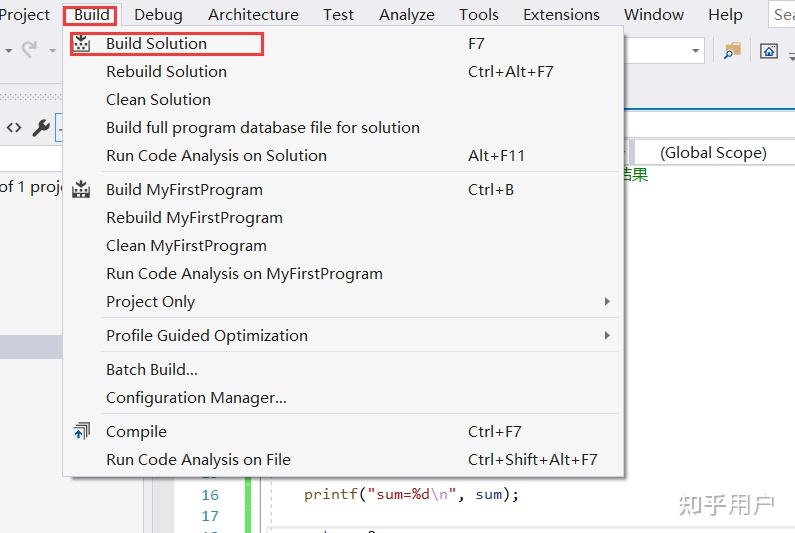Open the Debug menu
Image resolution: width=795 pixels, height=533 pixels.
click(158, 15)
